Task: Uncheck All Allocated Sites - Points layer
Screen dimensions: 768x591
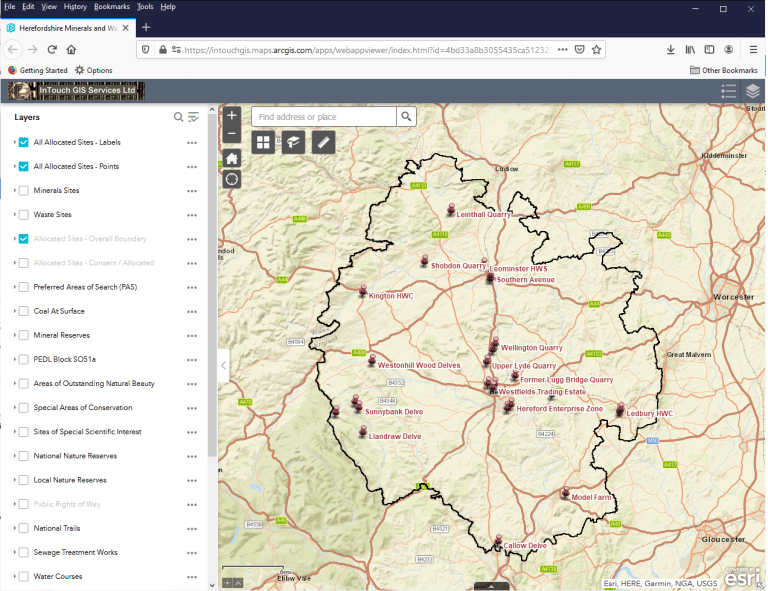Action: [x=24, y=166]
